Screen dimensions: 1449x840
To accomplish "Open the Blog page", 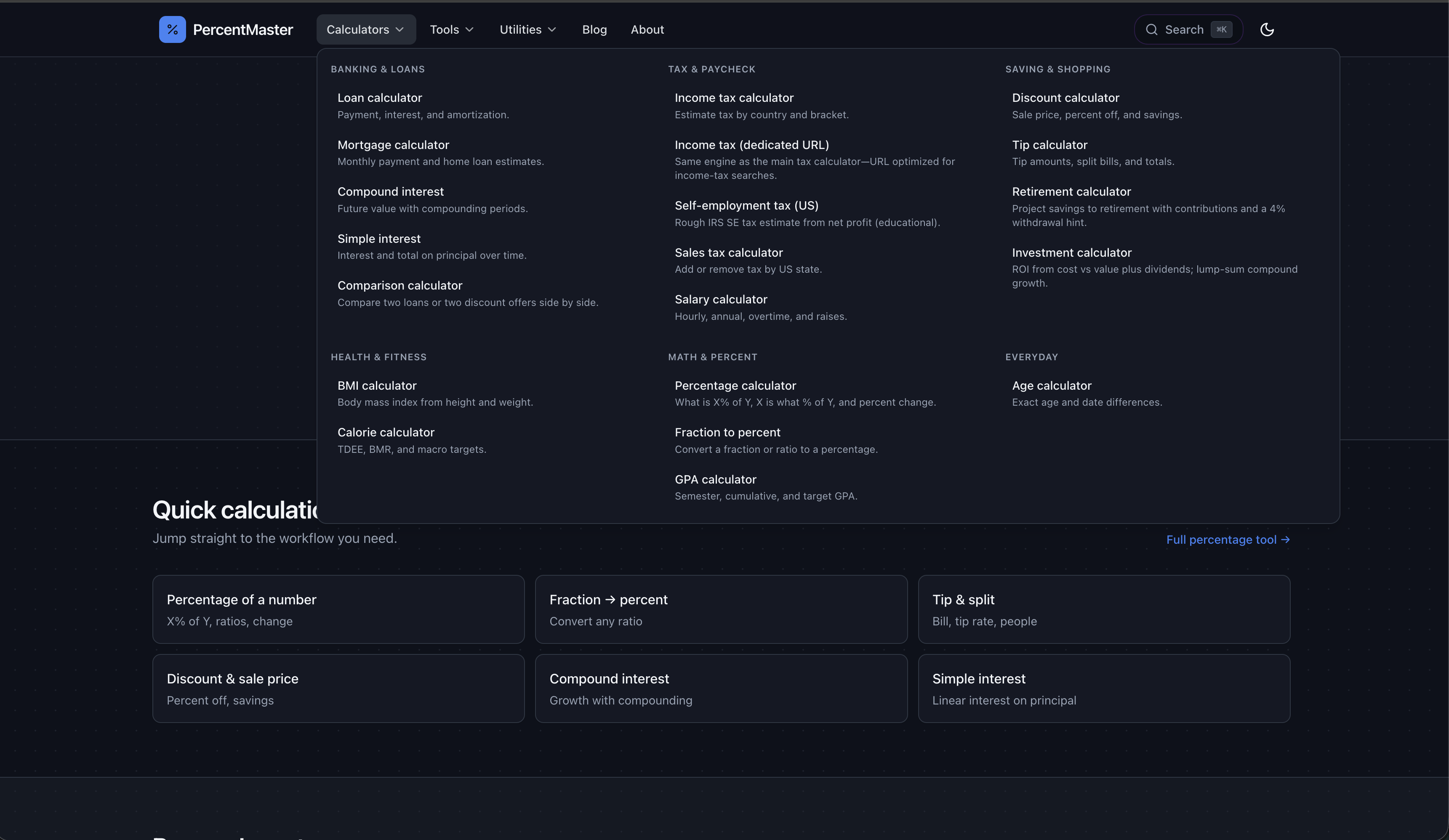I will tap(594, 29).
